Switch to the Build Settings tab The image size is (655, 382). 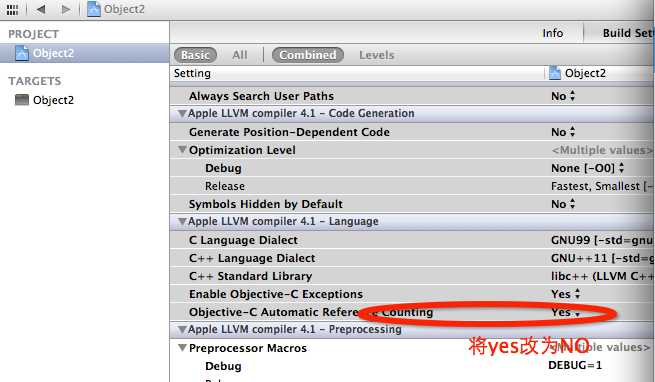click(627, 33)
